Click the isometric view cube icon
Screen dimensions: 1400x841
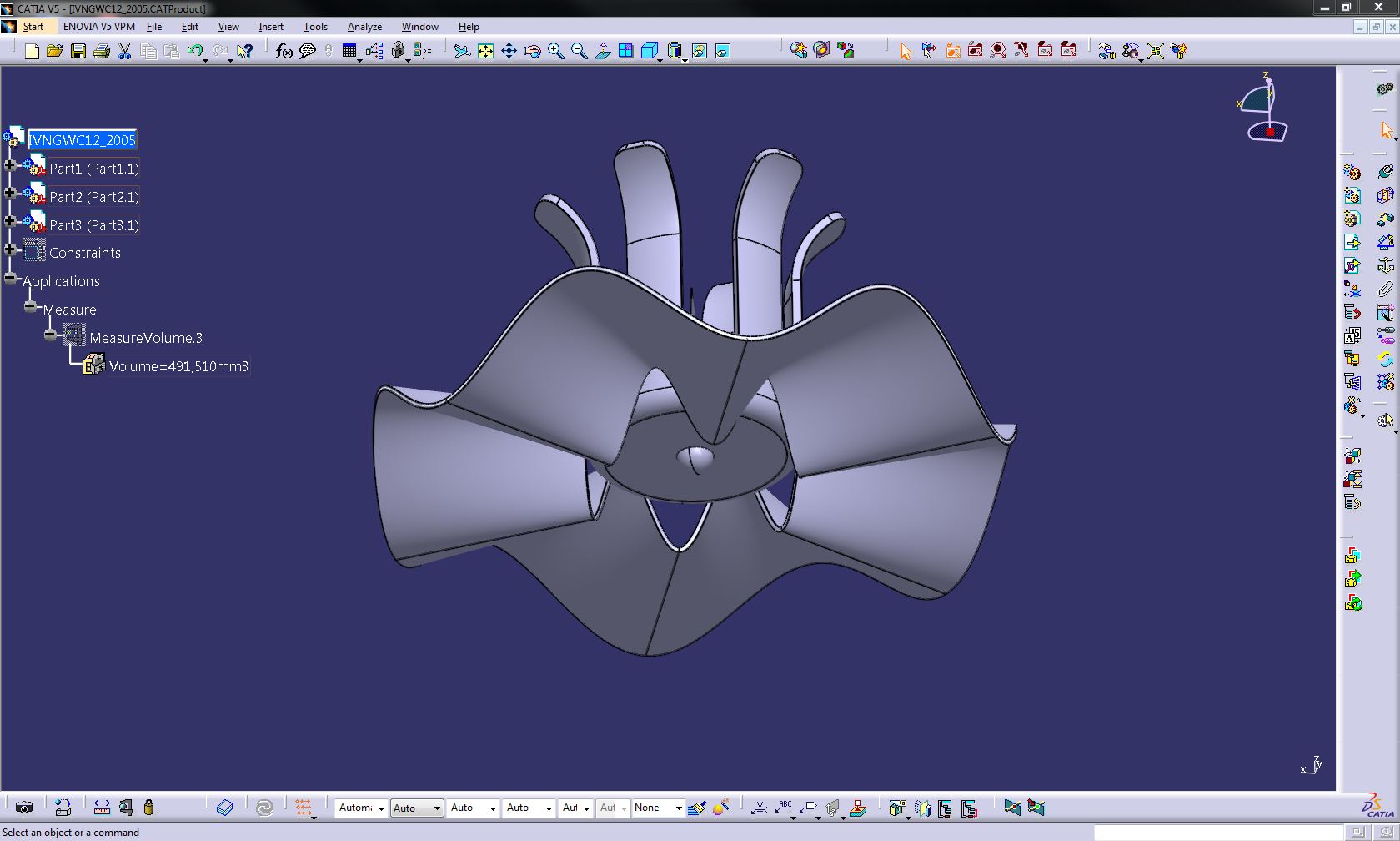650,52
